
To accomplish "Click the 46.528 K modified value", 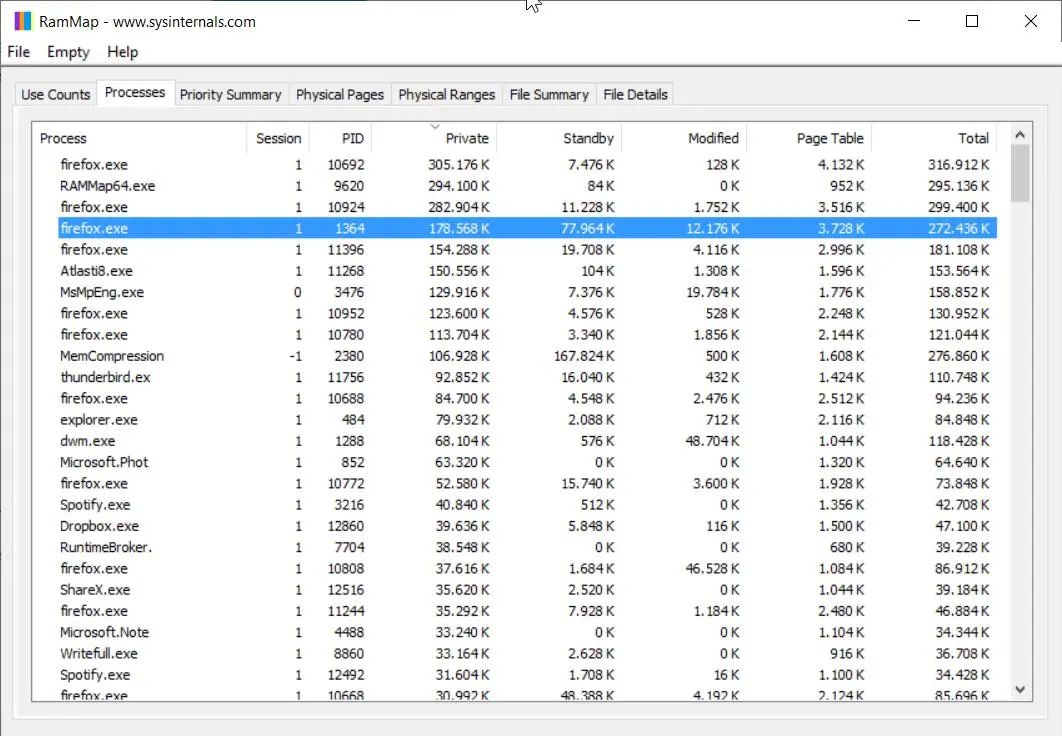I will [712, 569].
